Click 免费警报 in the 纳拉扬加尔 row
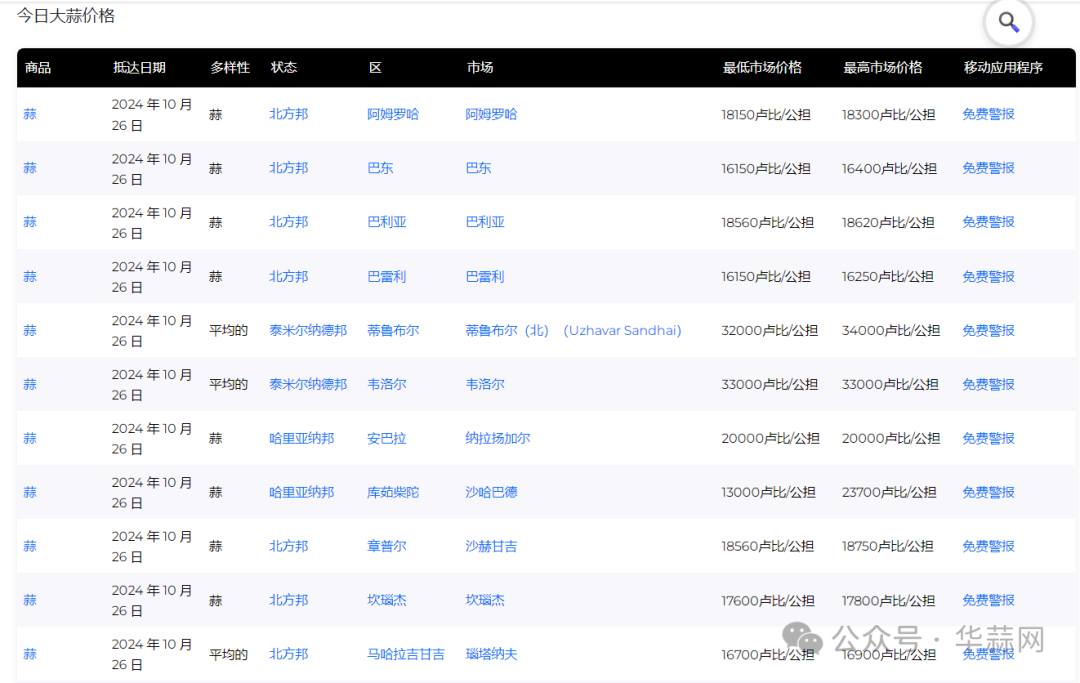The width and height of the screenshot is (1080, 683). pyautogui.click(x=988, y=438)
